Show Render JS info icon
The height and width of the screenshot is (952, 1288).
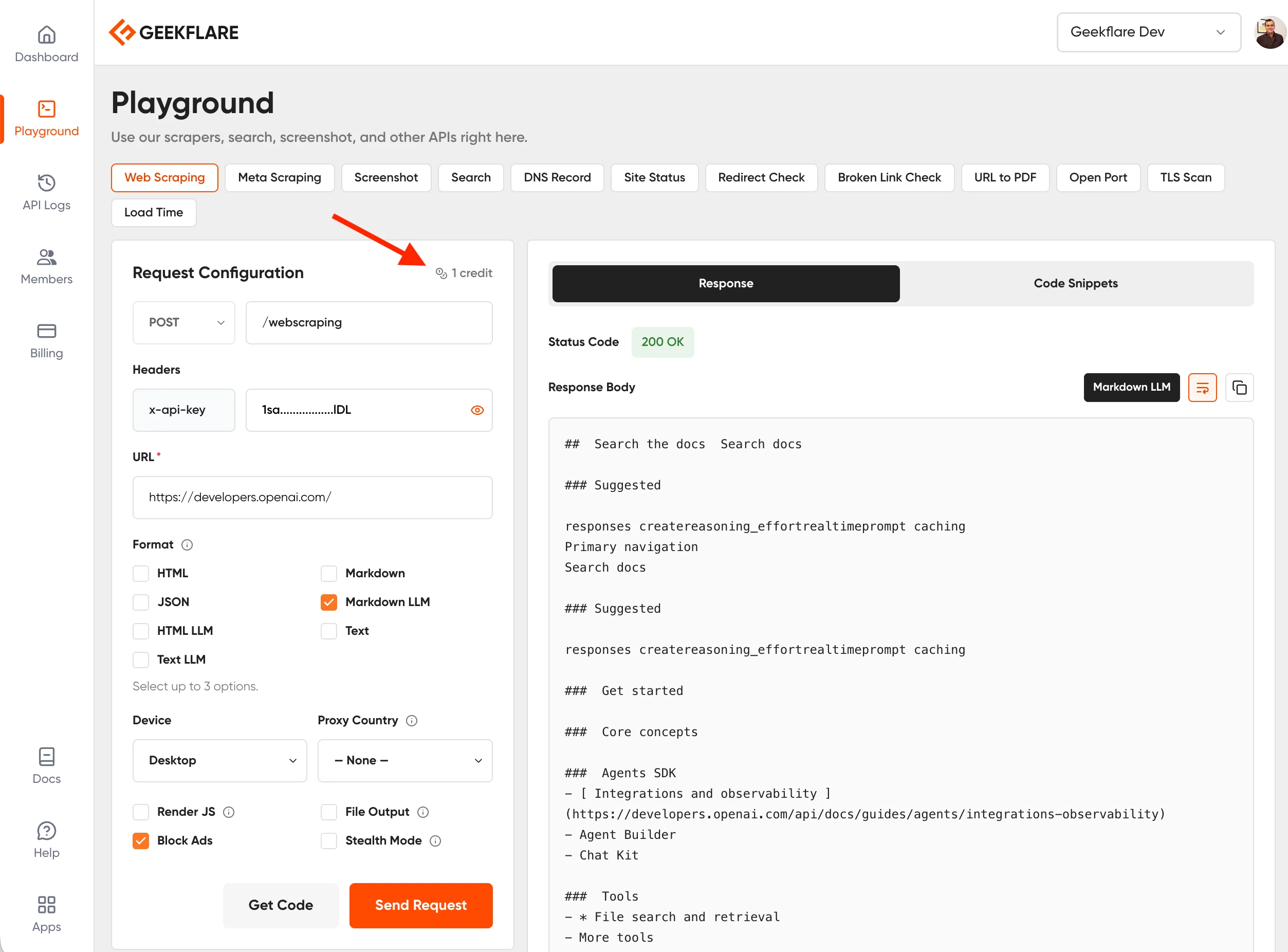point(229,812)
